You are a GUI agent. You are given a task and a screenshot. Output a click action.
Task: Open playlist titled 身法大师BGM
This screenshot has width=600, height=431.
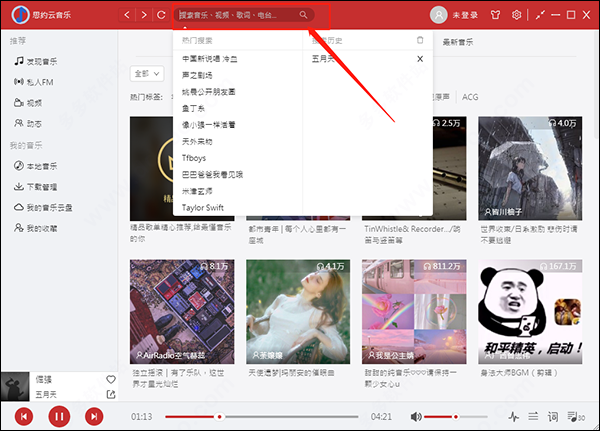click(519, 372)
